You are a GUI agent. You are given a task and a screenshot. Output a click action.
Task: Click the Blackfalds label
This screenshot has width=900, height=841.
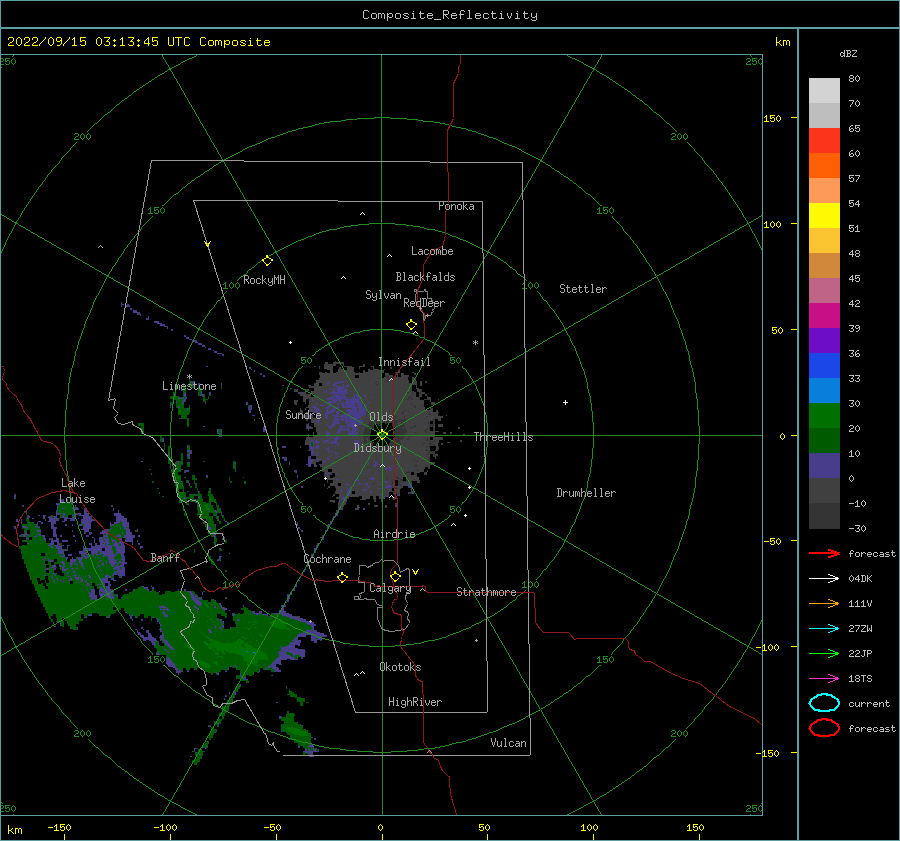point(425,277)
